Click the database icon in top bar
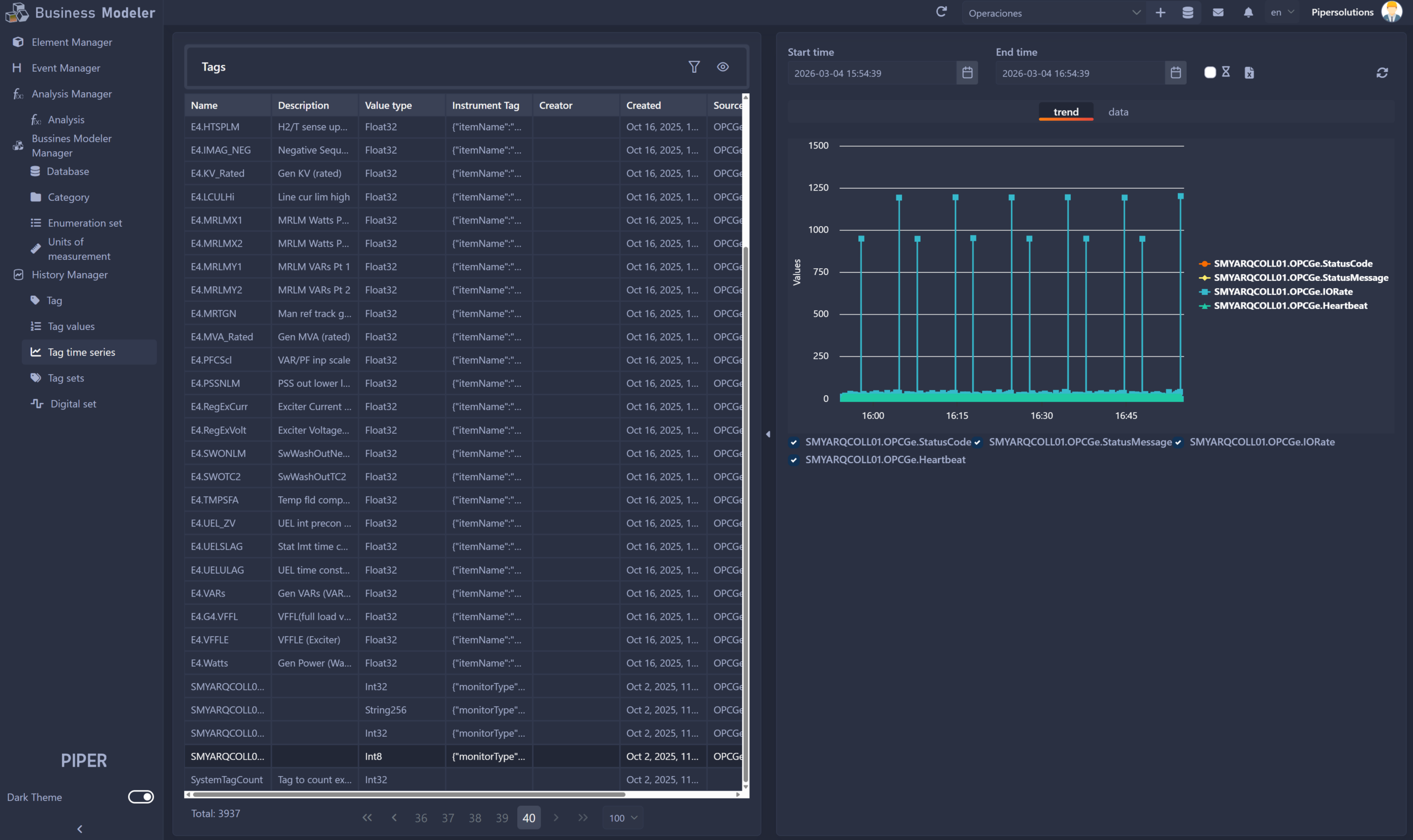 [1188, 13]
